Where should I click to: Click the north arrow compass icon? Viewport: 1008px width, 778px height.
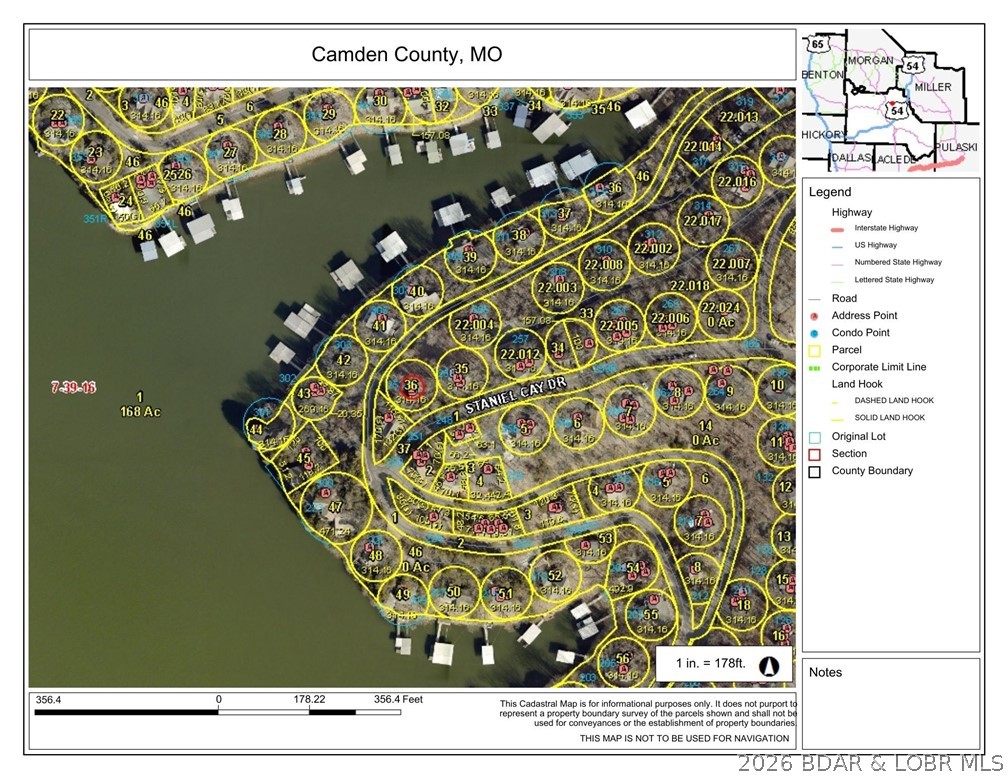[x=769, y=665]
